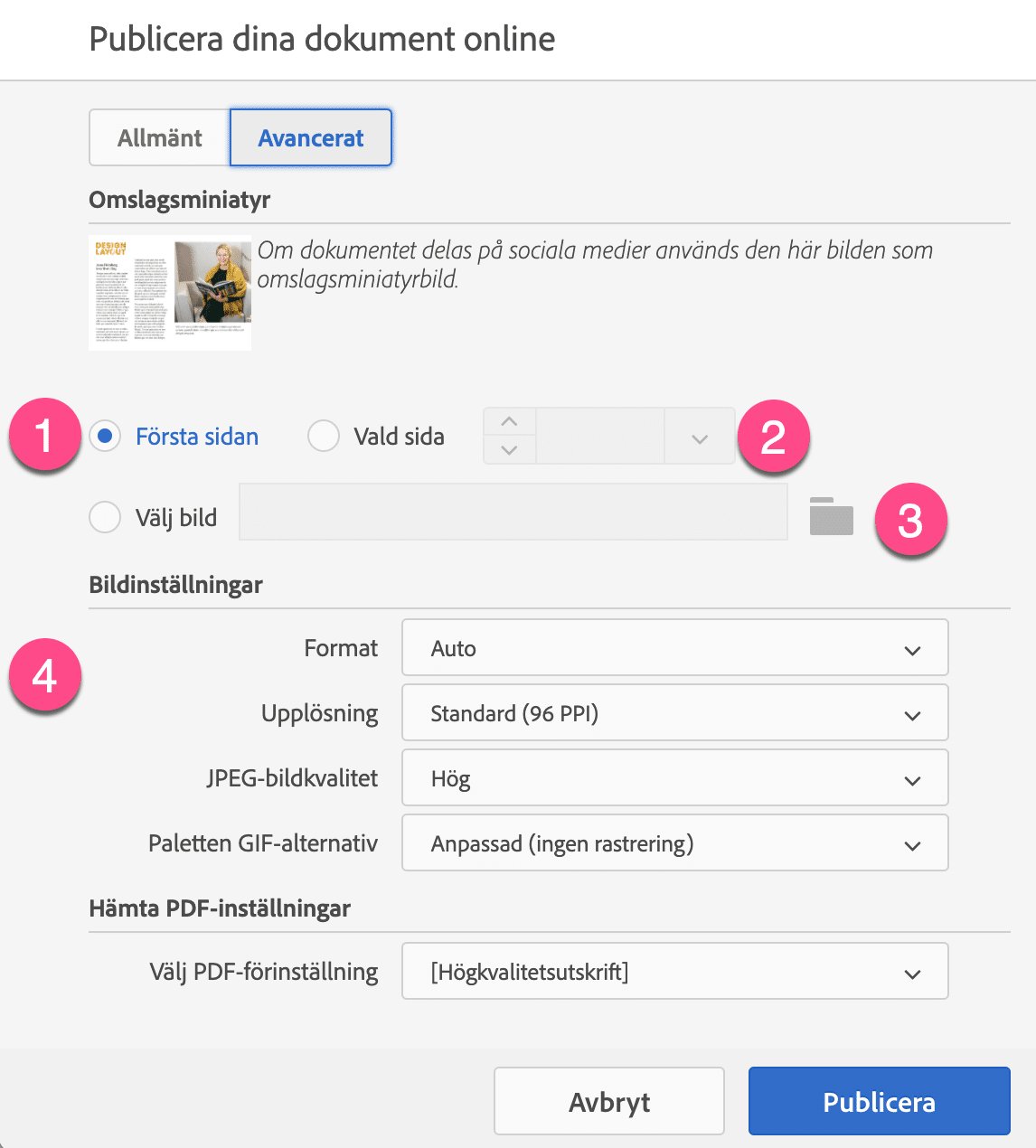
Task: Select the Avancerat tab
Action: click(x=311, y=138)
